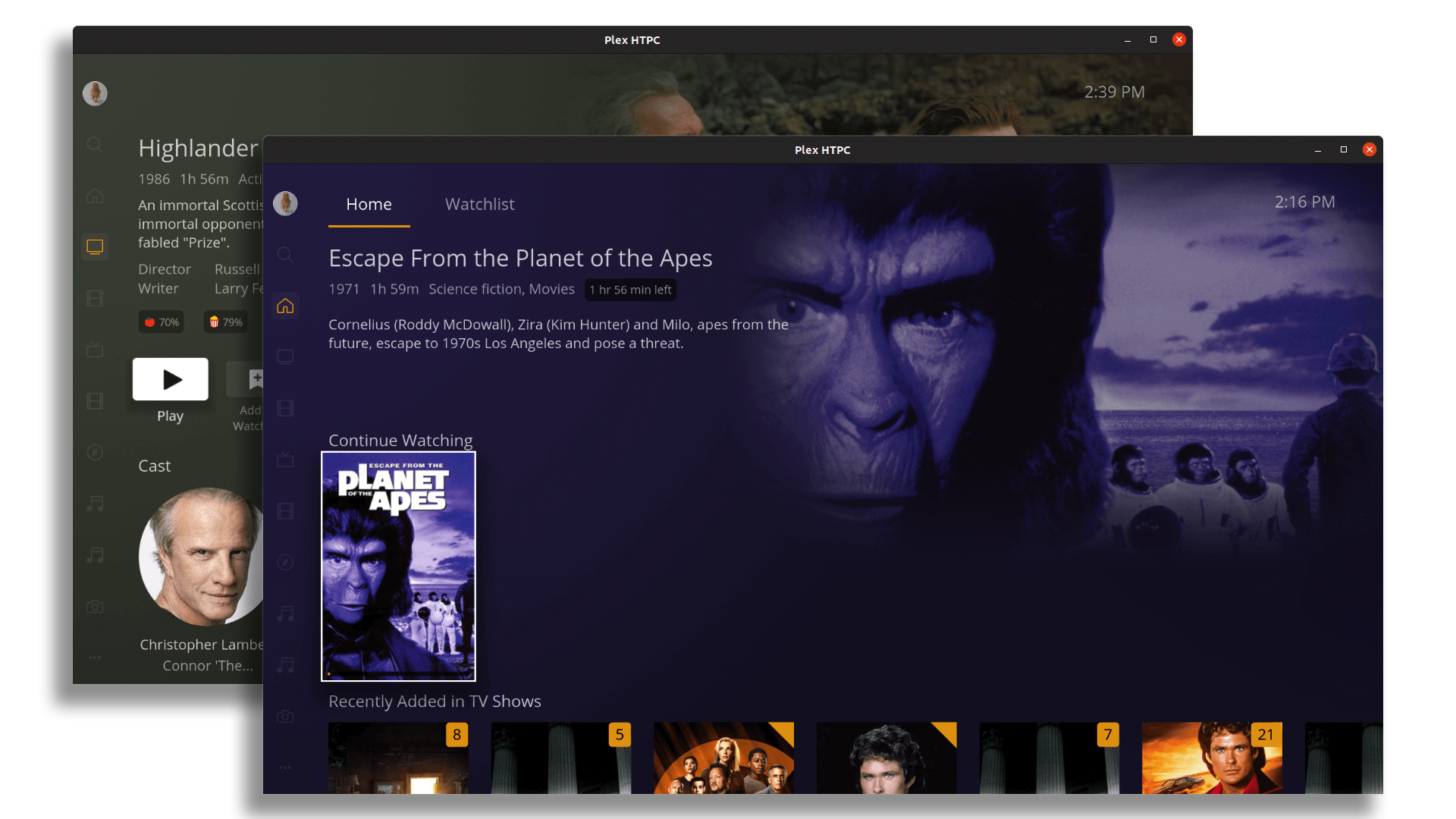Click 'Recently Added in TV Shows' heading
The width and height of the screenshot is (1456, 819).
pyautogui.click(x=435, y=701)
